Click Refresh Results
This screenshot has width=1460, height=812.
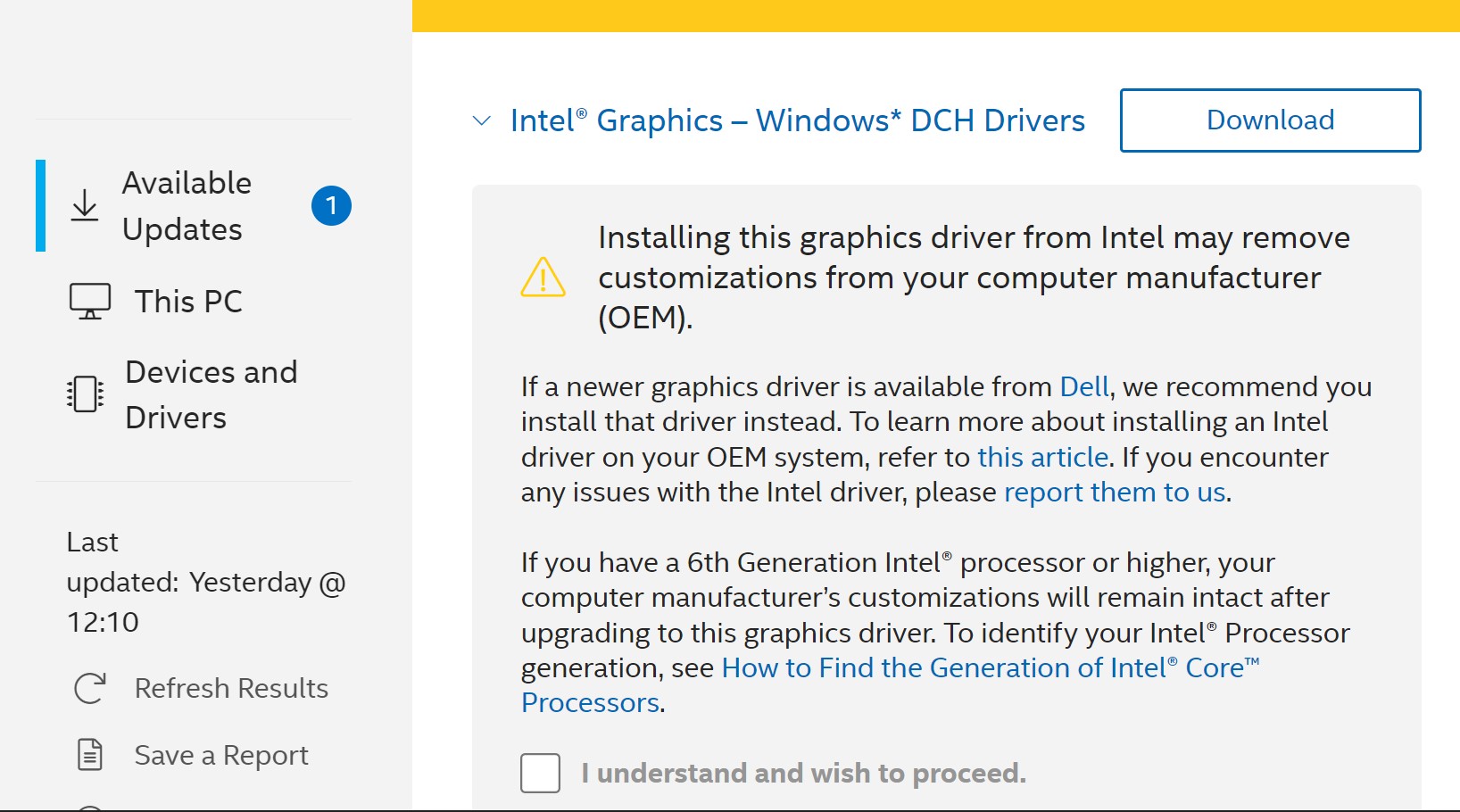[x=231, y=687]
